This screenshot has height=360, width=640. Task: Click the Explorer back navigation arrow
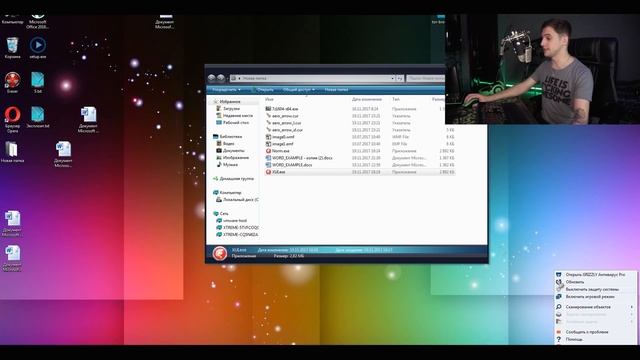[211, 78]
